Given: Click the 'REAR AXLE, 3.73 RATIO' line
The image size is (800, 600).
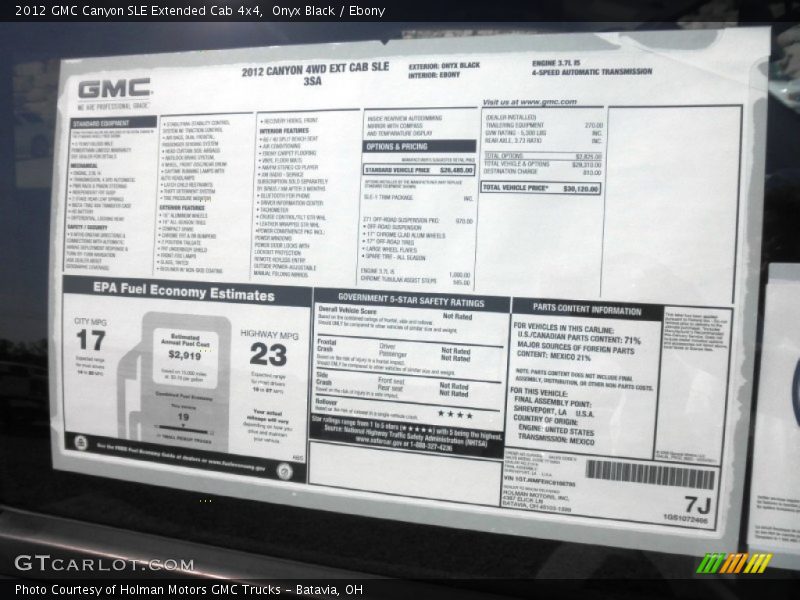Looking at the screenshot, I should (x=543, y=141).
